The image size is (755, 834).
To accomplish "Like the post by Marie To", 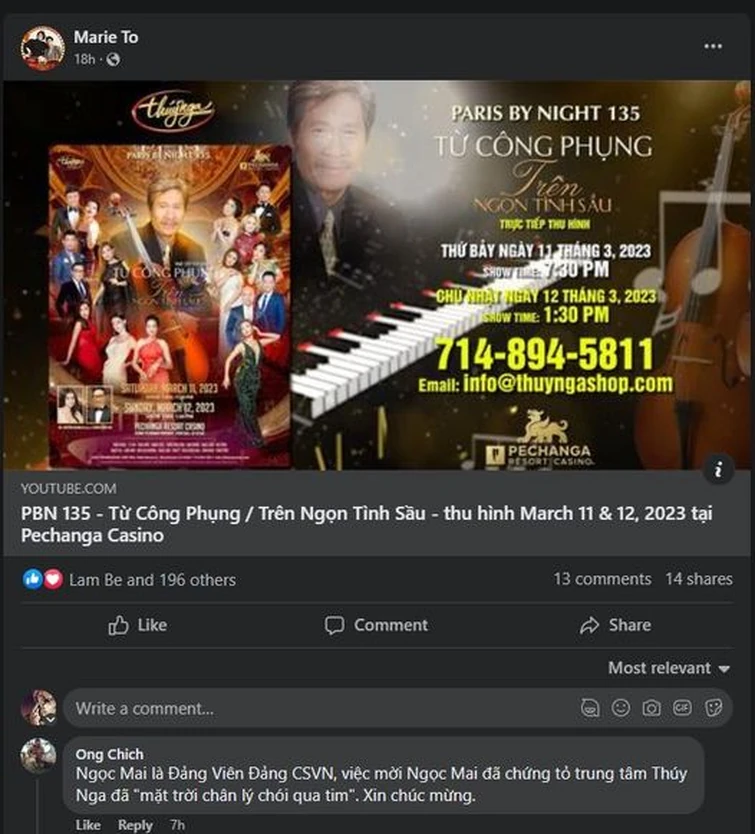I will [x=138, y=625].
